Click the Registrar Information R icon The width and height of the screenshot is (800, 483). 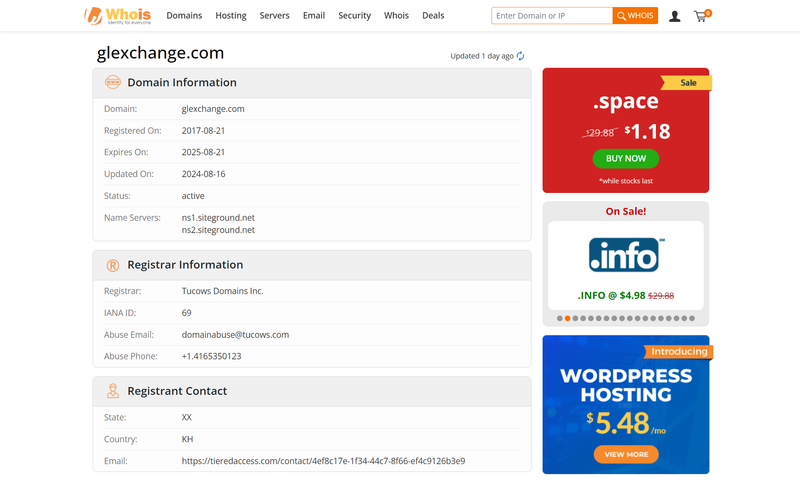coord(113,265)
